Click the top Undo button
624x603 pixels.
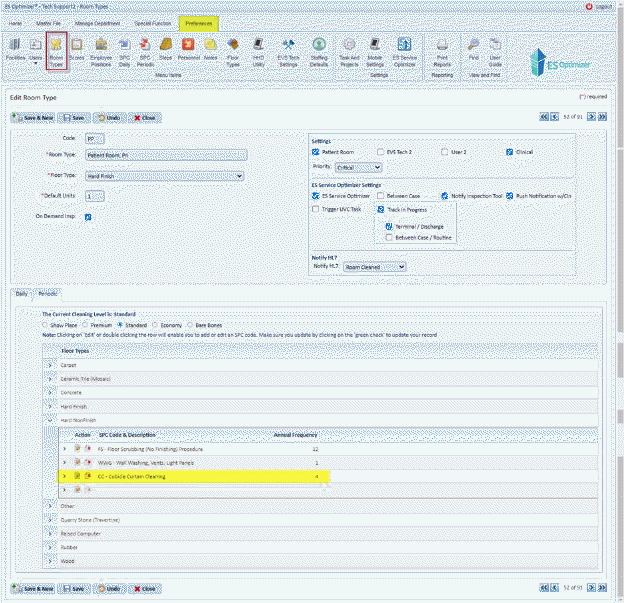tap(107, 117)
